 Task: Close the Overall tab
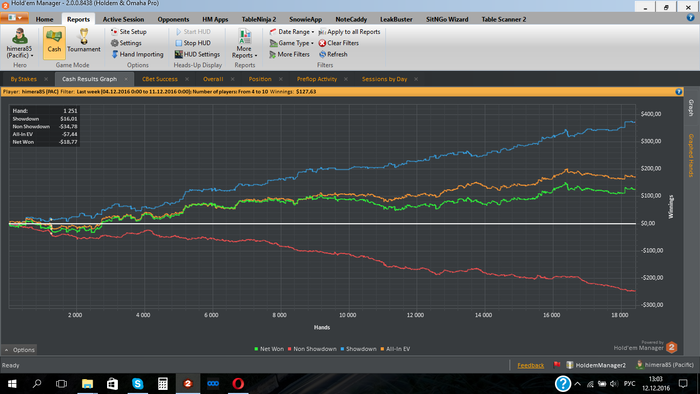point(233,79)
